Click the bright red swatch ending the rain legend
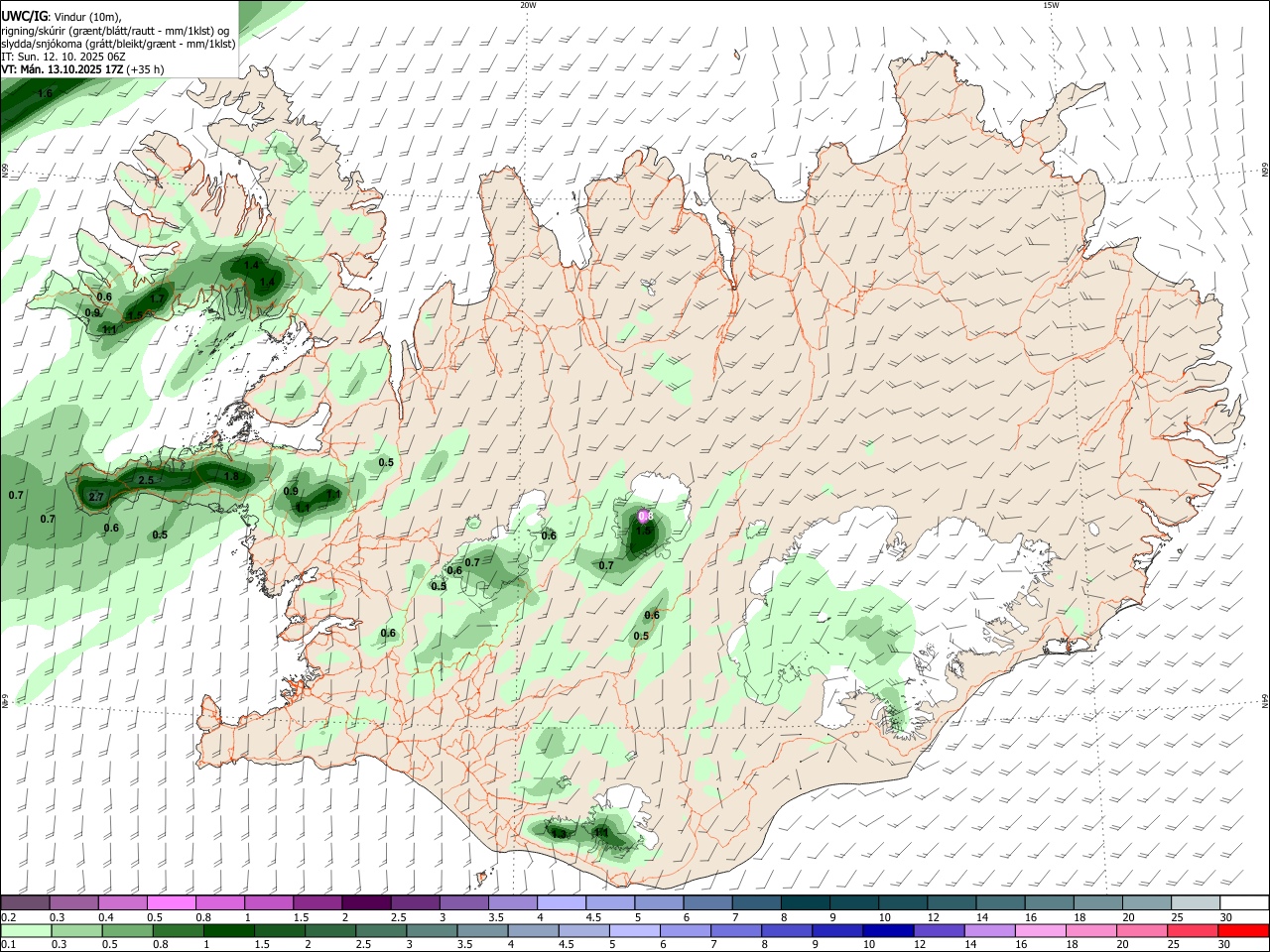 [1245, 930]
